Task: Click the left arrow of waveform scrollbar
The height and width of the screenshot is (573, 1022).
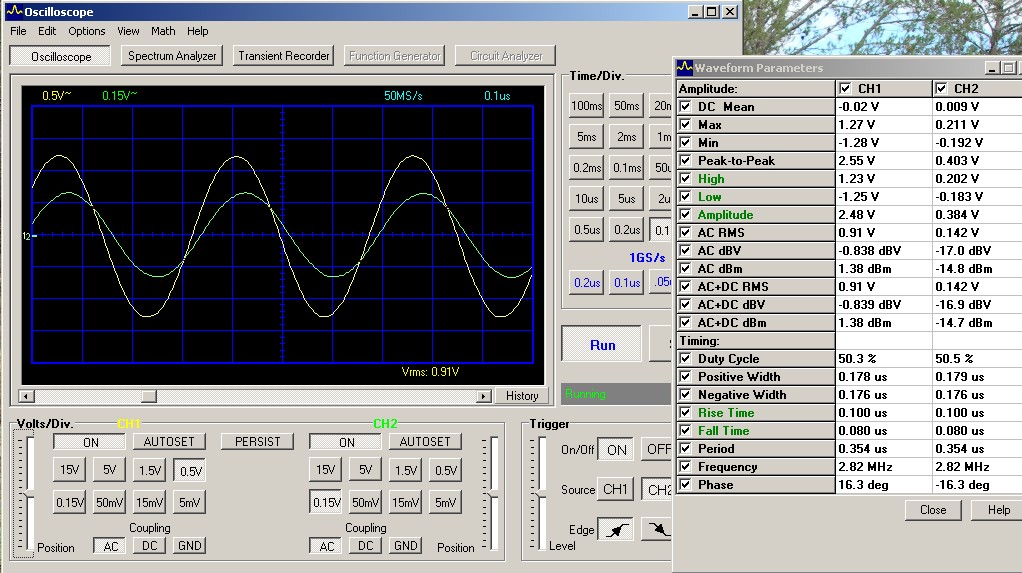Action: [x=27, y=396]
